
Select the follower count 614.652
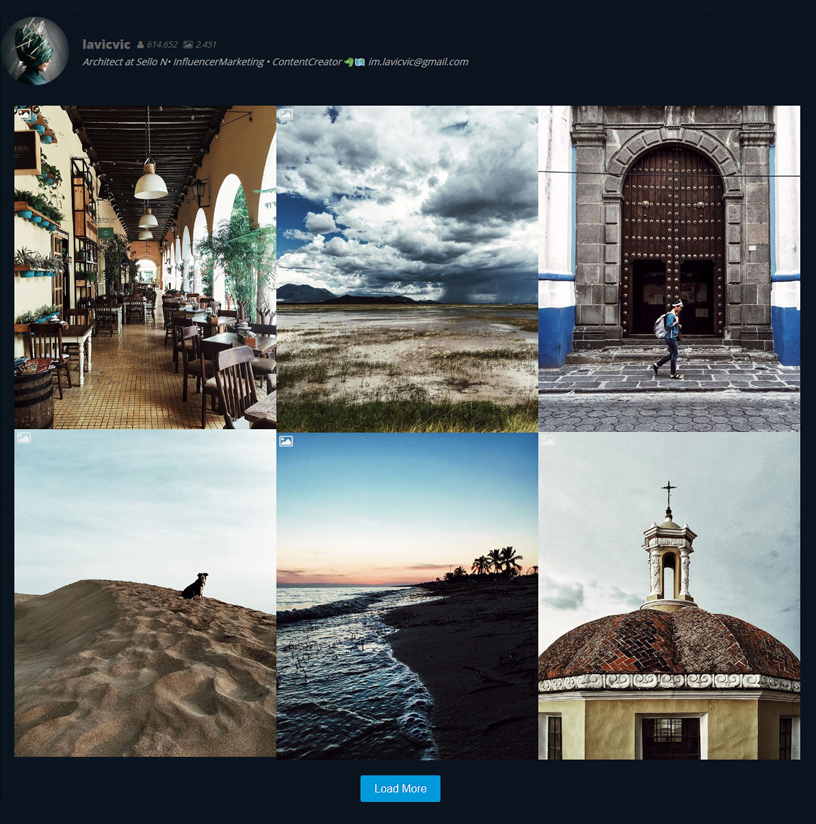point(162,45)
